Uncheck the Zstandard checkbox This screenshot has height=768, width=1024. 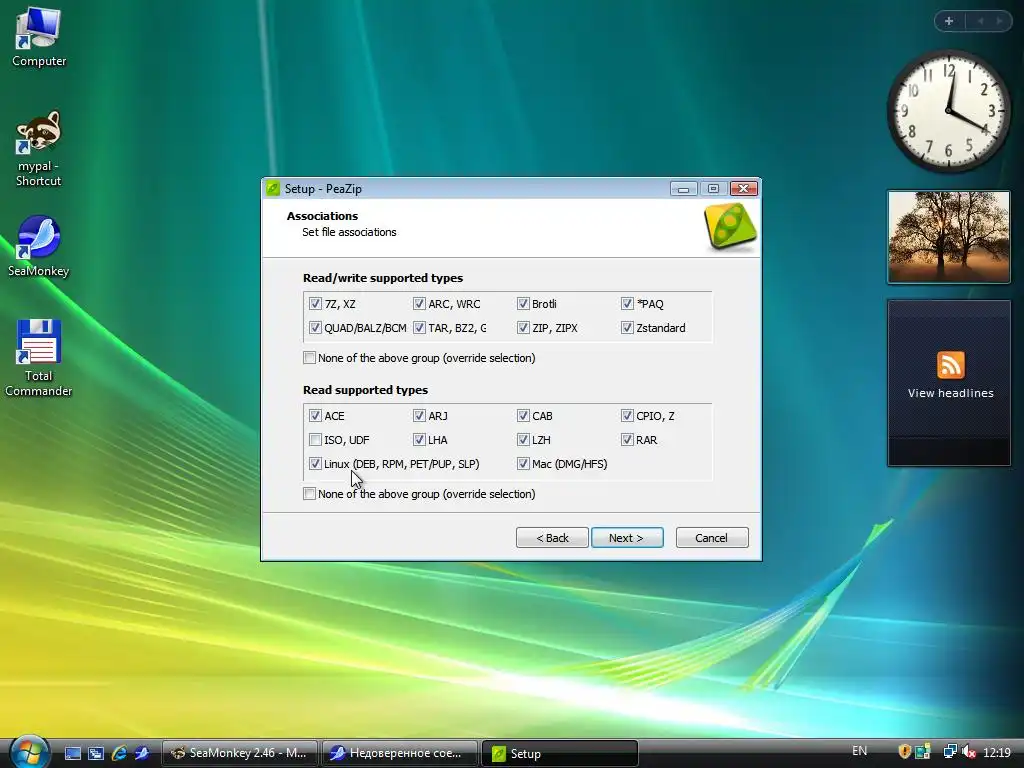627,328
